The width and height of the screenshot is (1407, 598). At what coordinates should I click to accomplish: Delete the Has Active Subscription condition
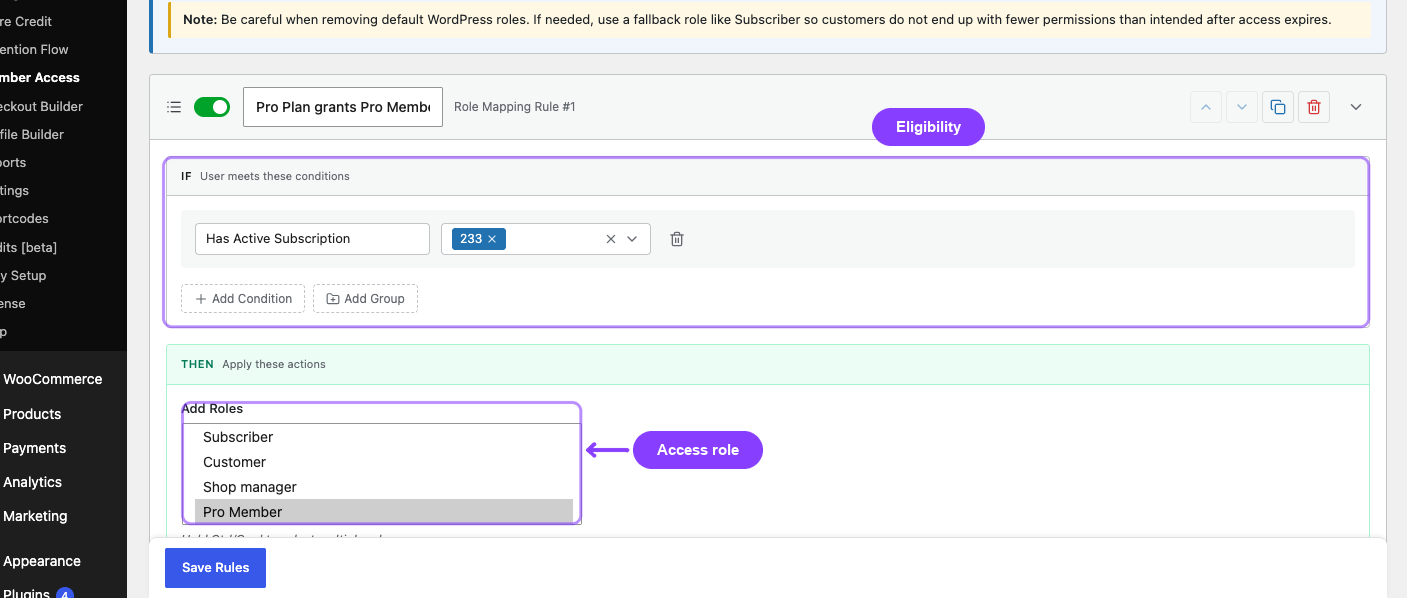point(677,239)
